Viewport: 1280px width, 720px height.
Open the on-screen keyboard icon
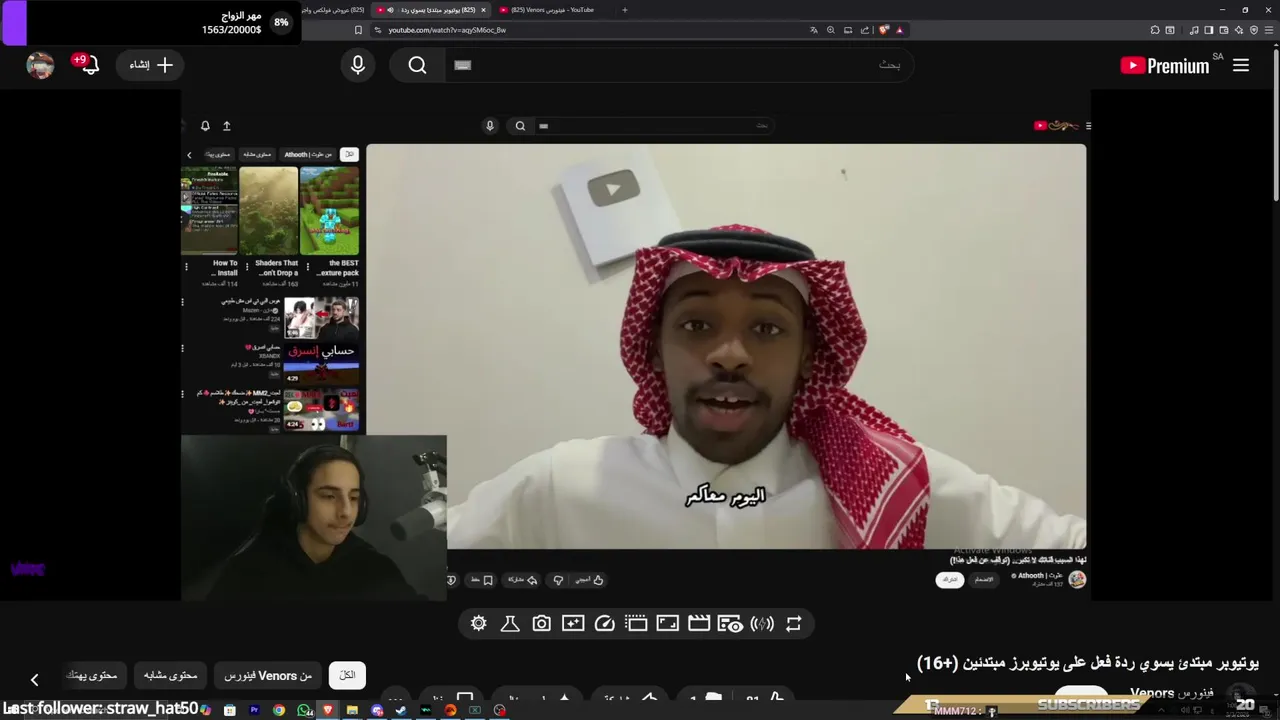(x=462, y=65)
